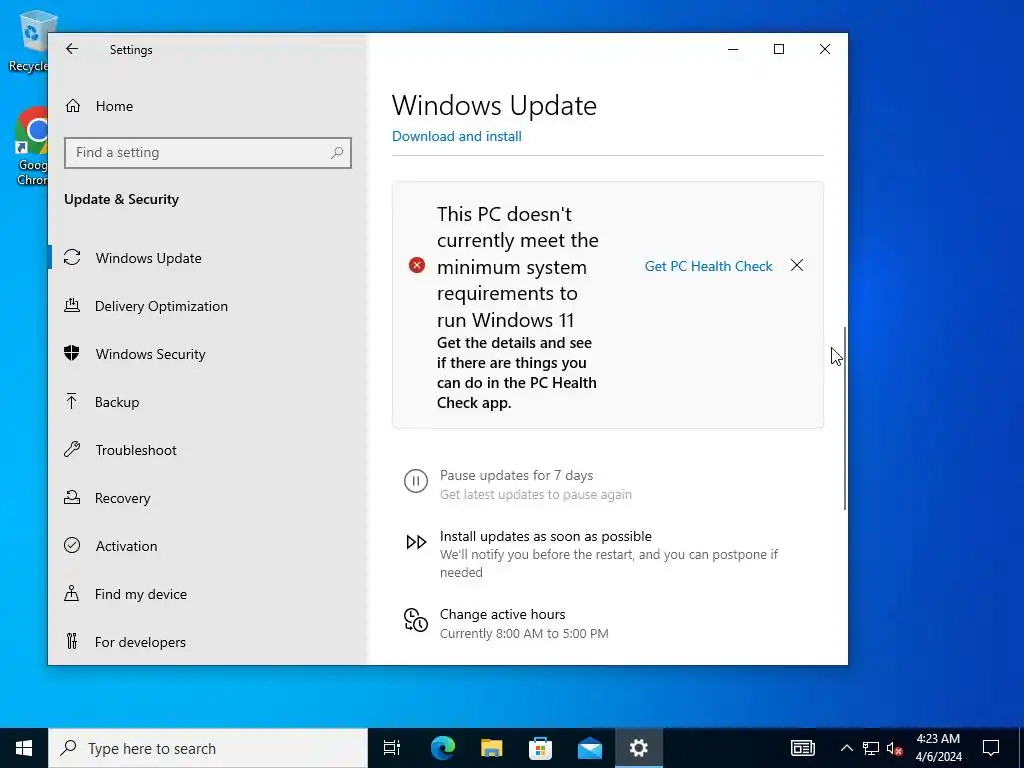Screen dimensions: 1024x768
Task: Dismiss the Windows 11 requirements notice
Action: pos(797,265)
